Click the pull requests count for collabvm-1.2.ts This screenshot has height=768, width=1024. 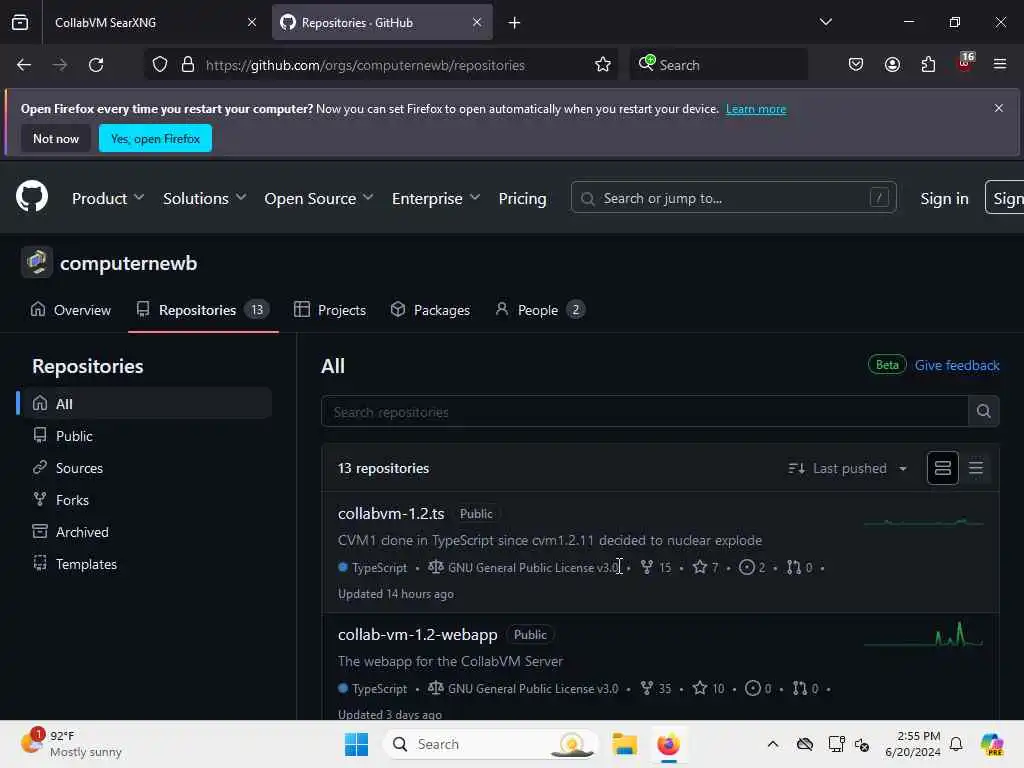coord(799,568)
